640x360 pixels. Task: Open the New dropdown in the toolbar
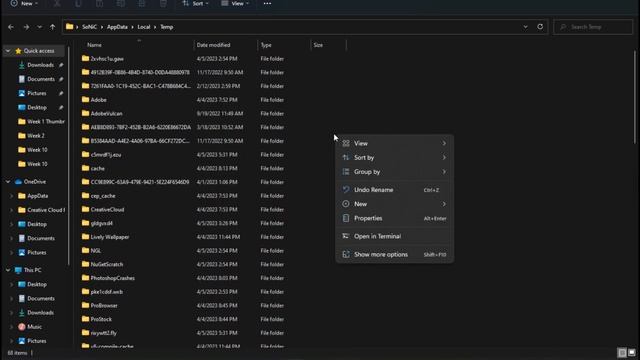[24, 3]
